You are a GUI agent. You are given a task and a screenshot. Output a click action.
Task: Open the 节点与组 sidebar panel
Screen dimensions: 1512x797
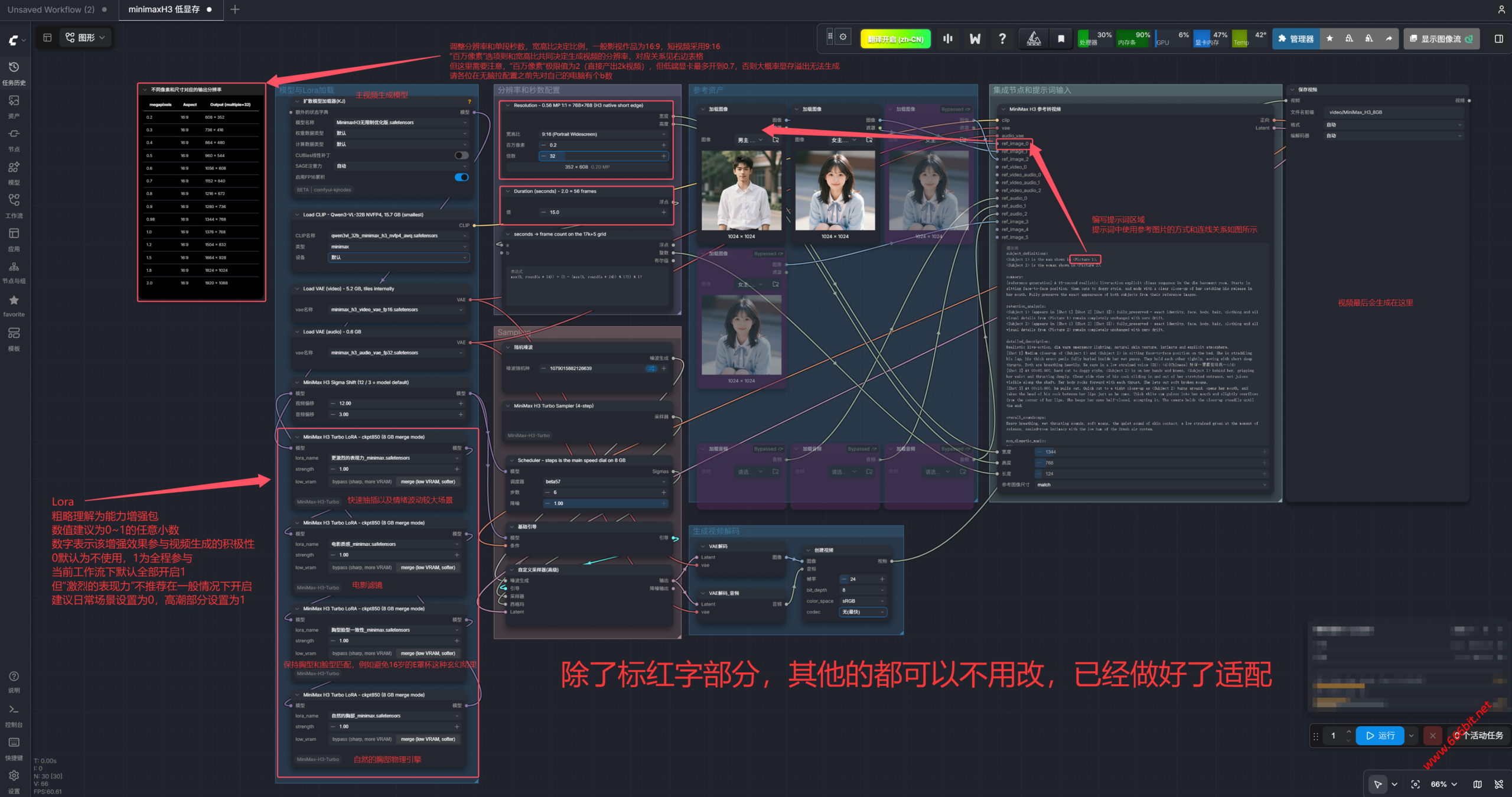pos(14,272)
